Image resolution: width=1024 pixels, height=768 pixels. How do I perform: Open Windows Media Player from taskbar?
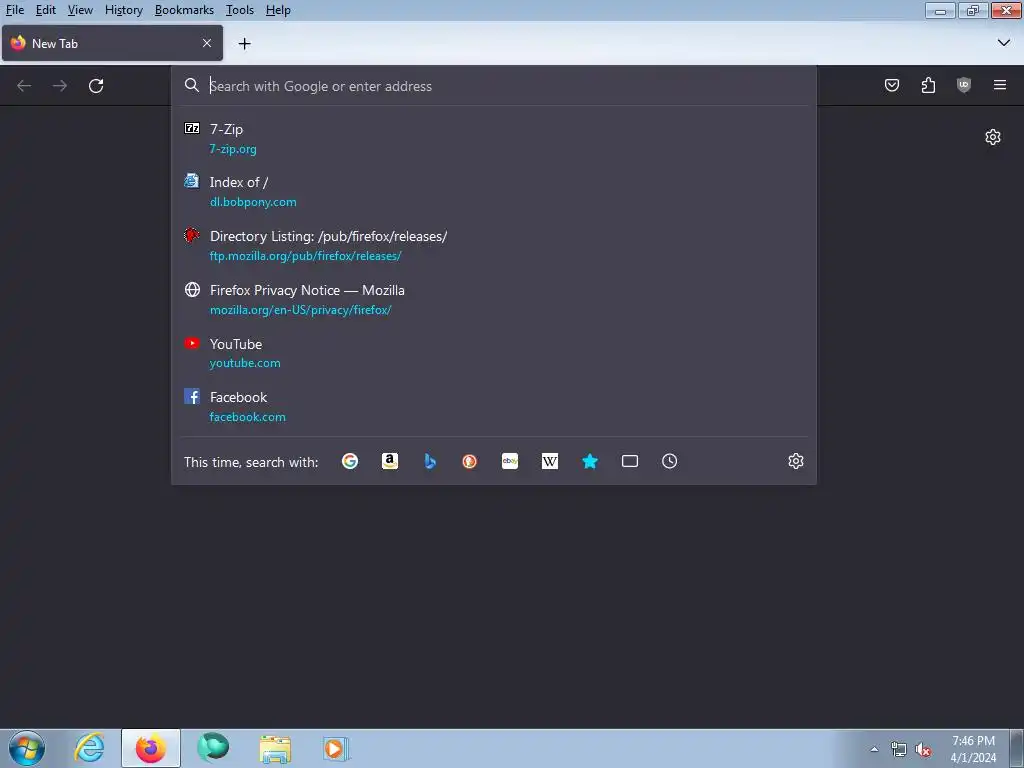pos(336,749)
